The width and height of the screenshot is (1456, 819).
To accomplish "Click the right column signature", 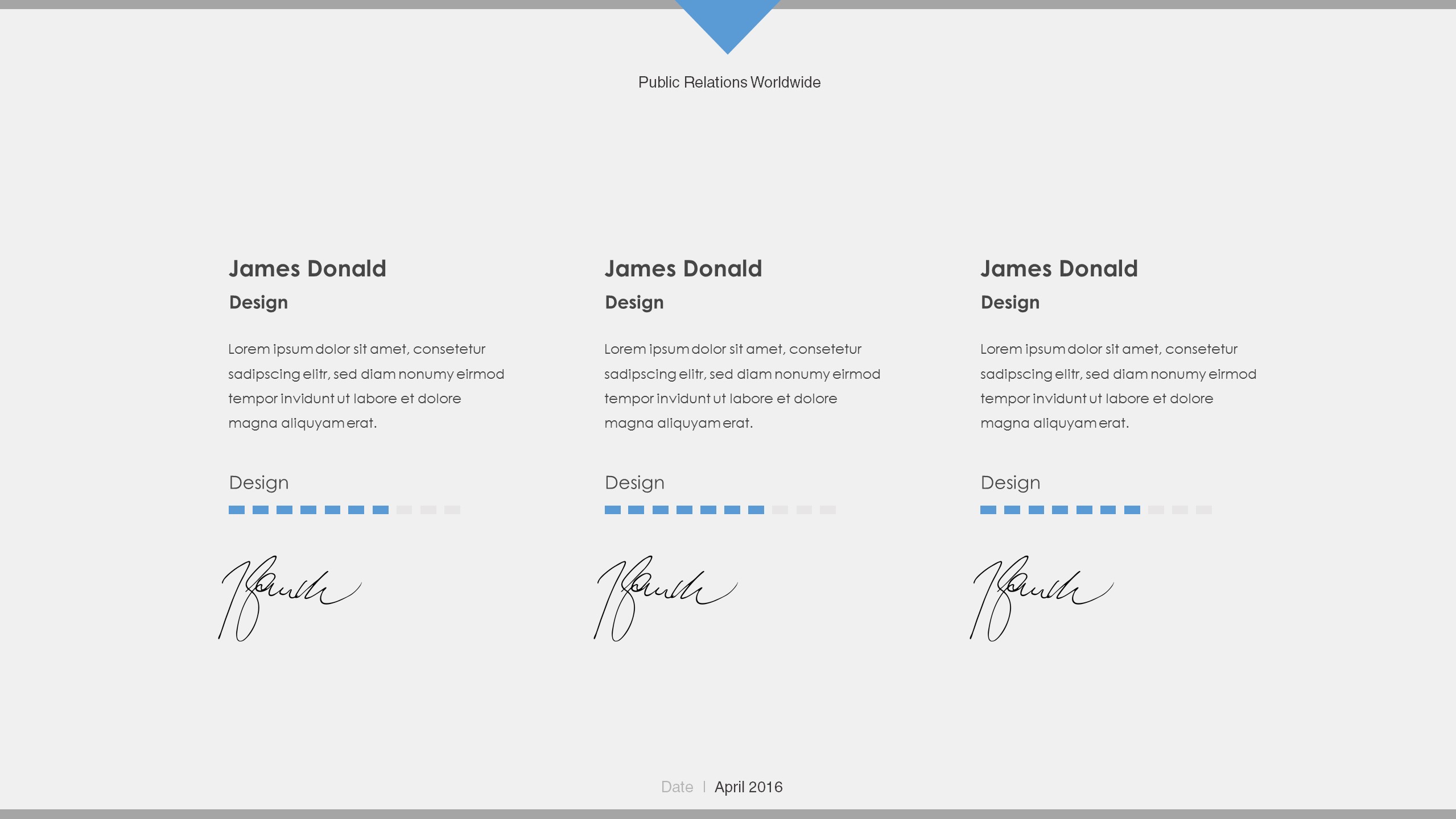I will pos(1041,597).
